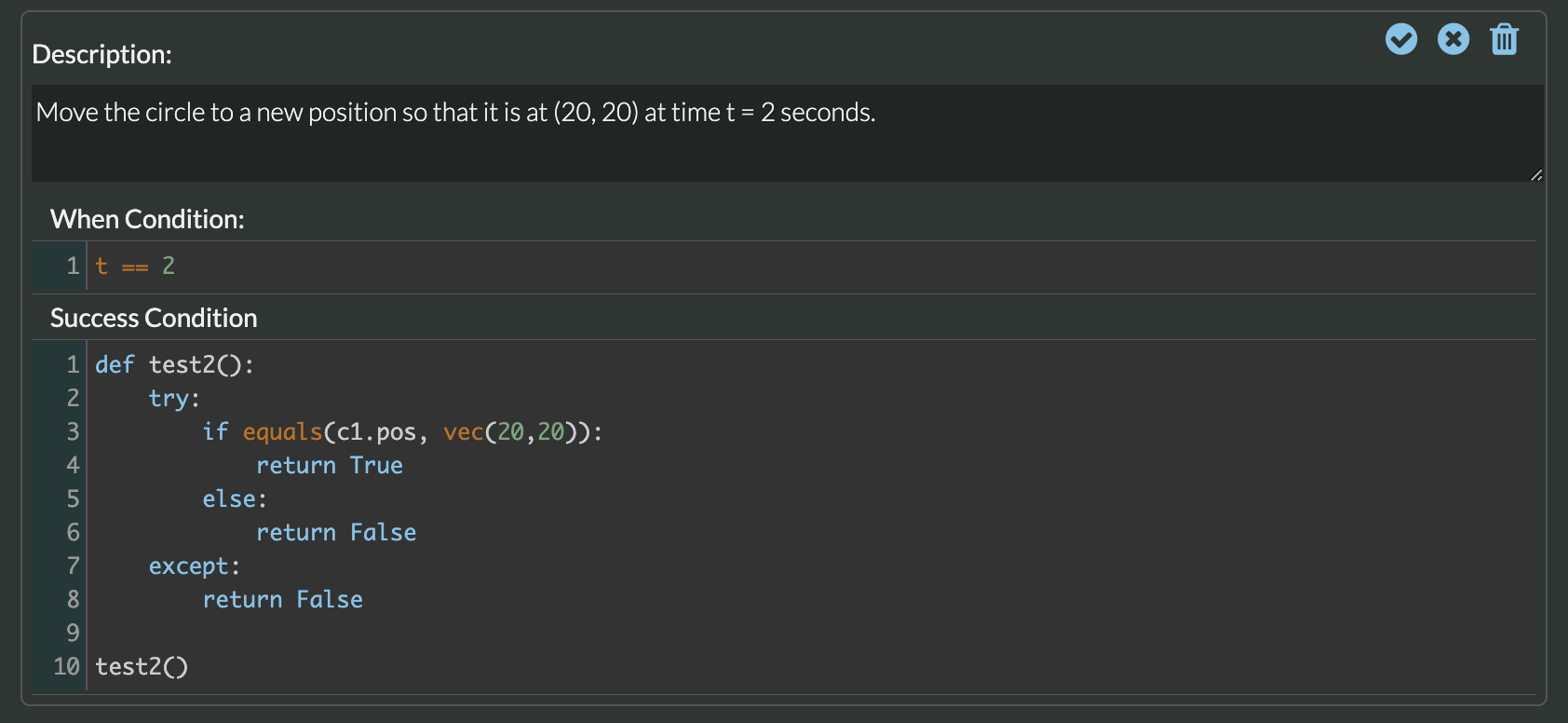Viewport: 1568px width, 723px height.
Task: Click the 'test2()' call on line 10
Action: point(142,667)
